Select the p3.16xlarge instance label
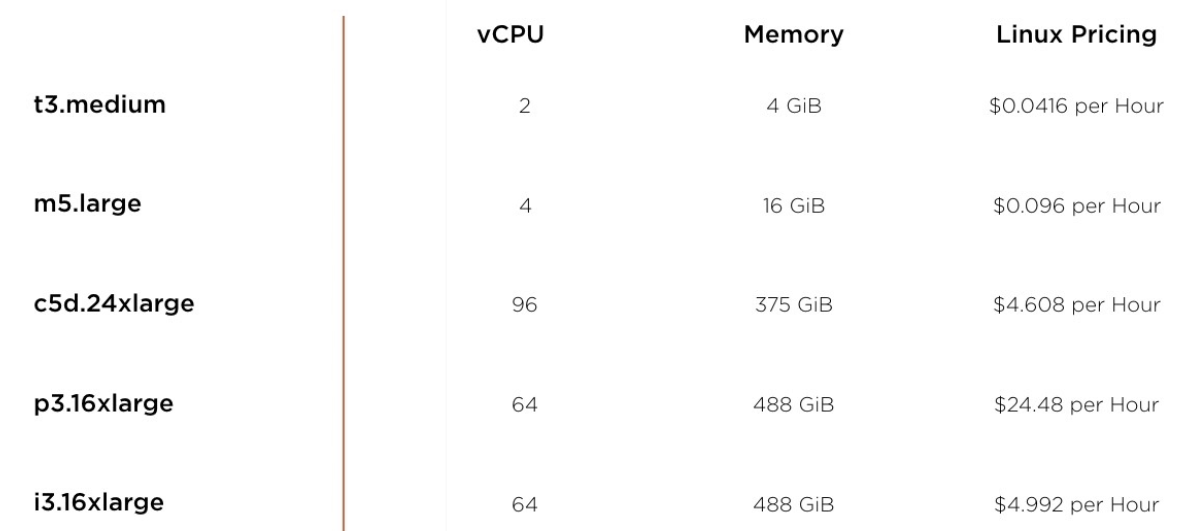 click(103, 405)
